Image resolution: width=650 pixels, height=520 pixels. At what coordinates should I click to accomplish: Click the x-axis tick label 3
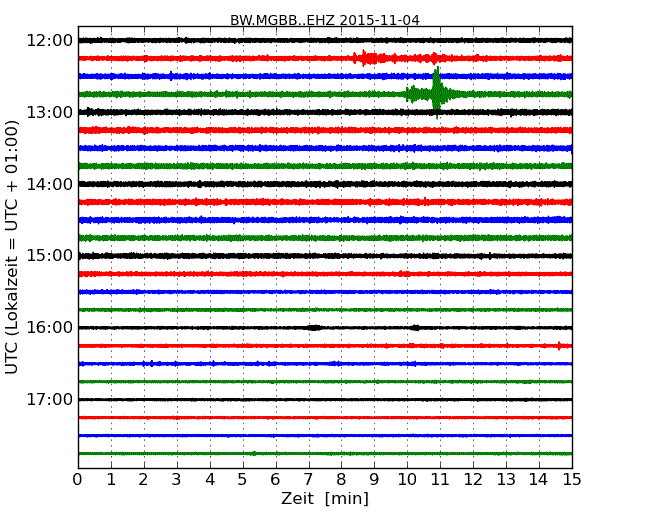(177, 480)
